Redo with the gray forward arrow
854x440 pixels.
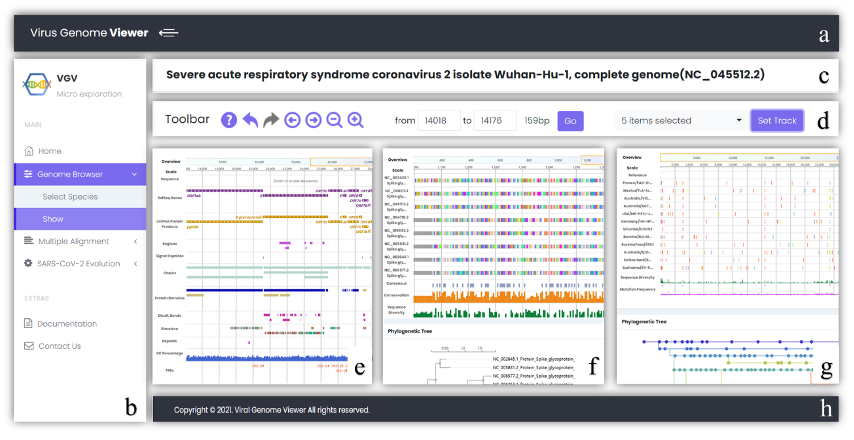click(271, 120)
